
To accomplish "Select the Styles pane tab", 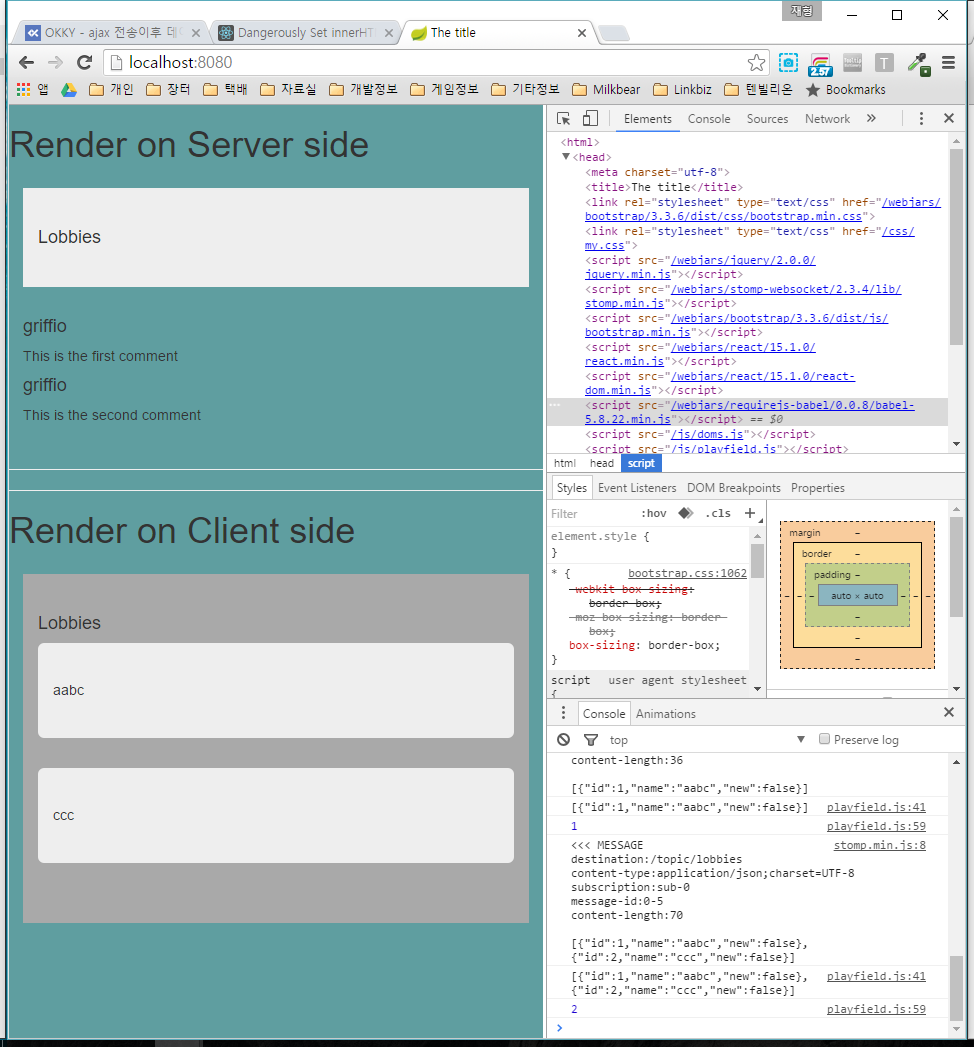I will coord(571,488).
